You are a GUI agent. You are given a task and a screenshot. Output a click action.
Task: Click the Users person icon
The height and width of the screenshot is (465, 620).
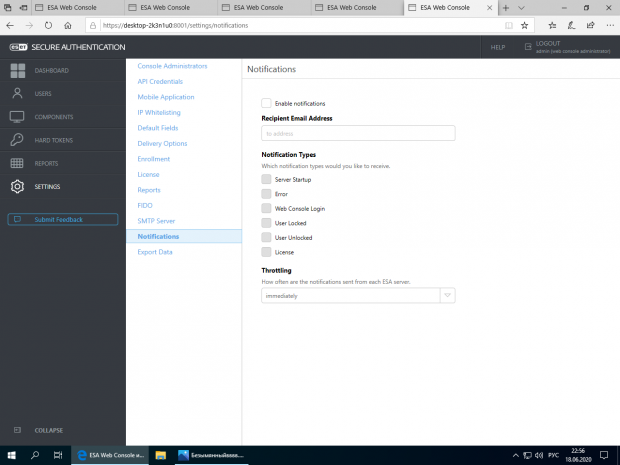click(17, 93)
